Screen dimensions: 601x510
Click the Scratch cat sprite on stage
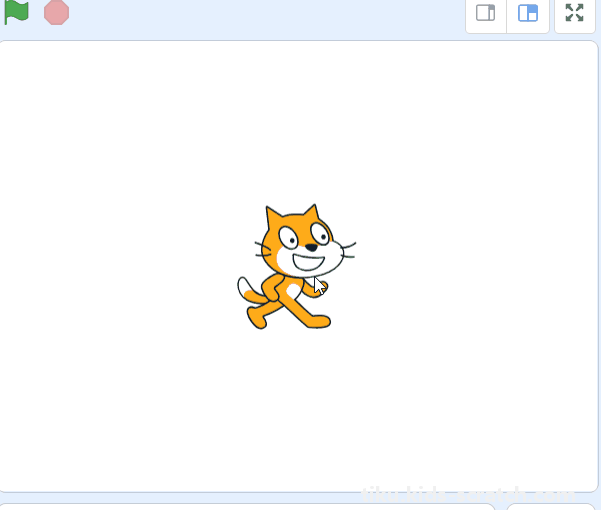tap(296, 267)
